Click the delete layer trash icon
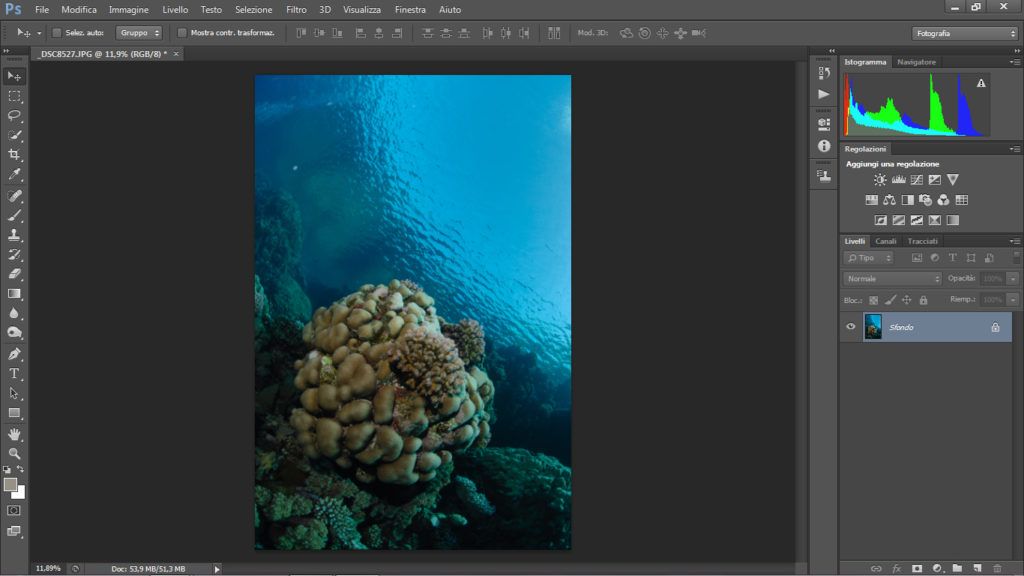The image size is (1024, 576). tap(997, 568)
